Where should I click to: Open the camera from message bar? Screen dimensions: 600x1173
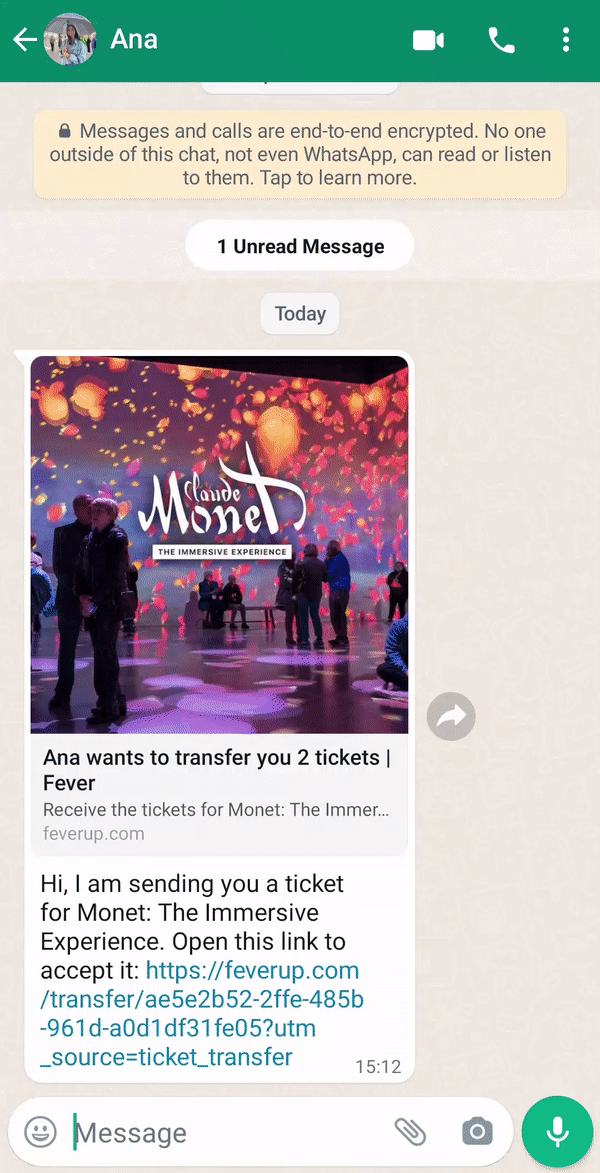tap(477, 1132)
